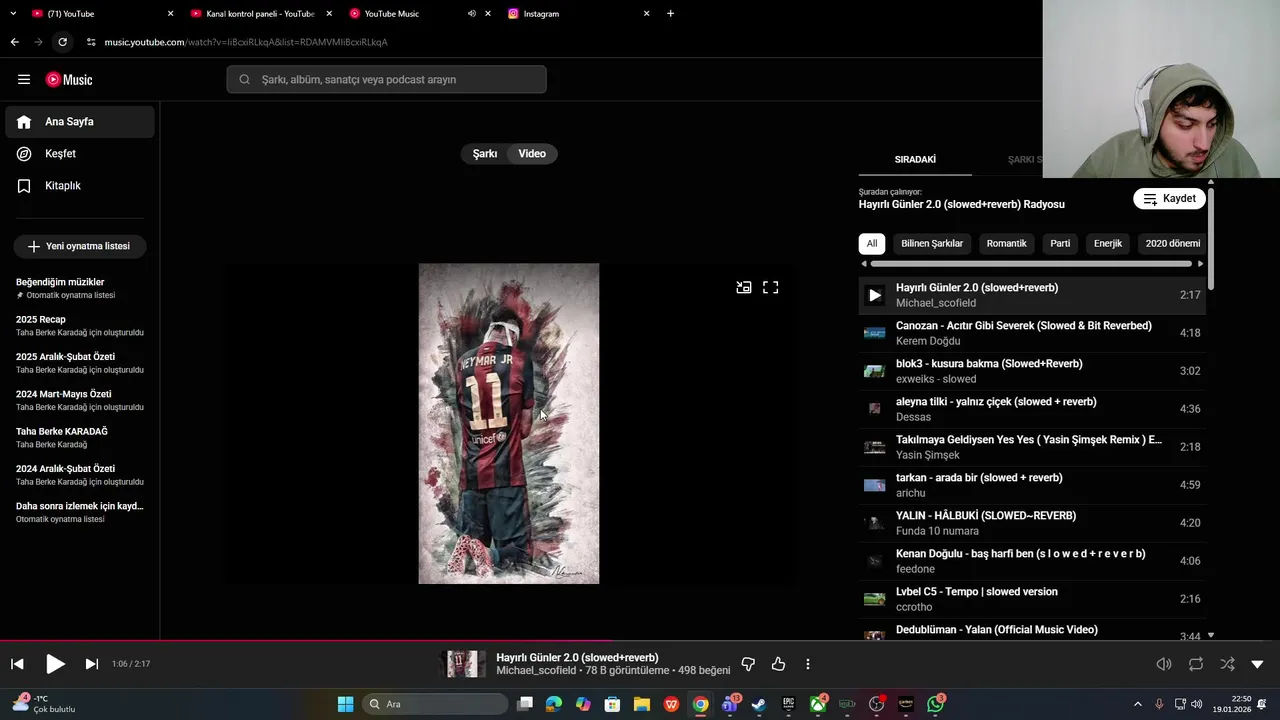The image size is (1280, 720).
Task: Focus the song and album search field
Action: [x=386, y=79]
